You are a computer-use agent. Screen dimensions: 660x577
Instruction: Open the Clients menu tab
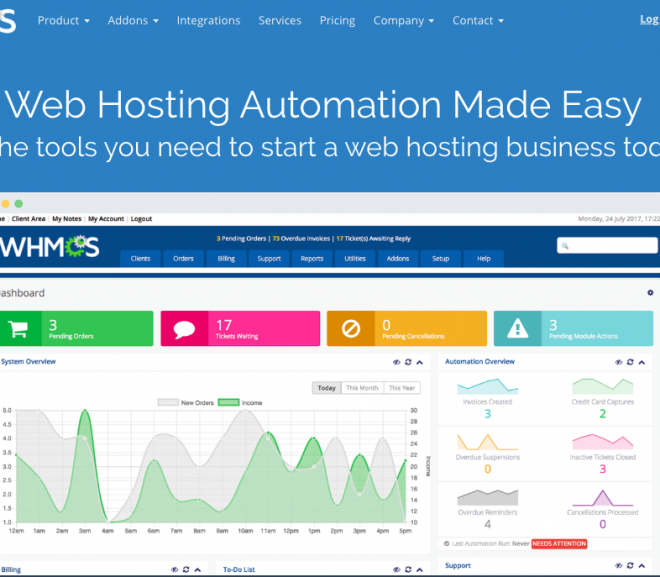click(140, 258)
